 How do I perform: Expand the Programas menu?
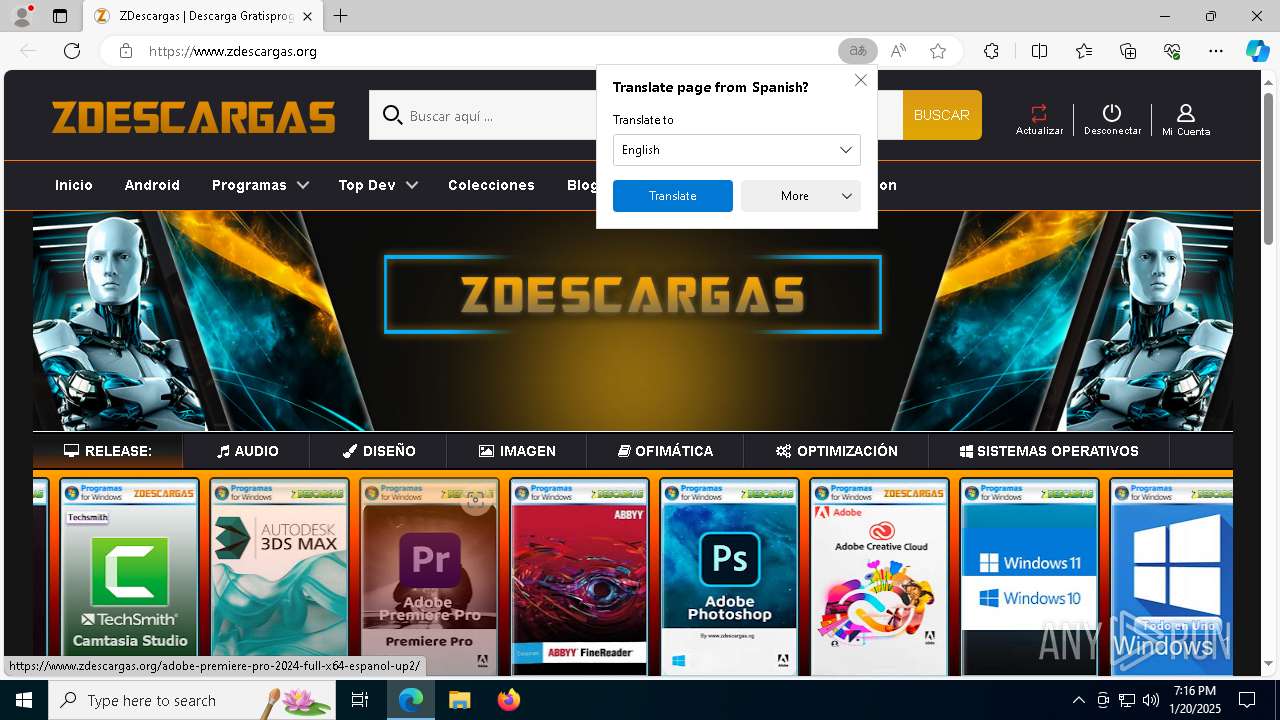coord(260,185)
